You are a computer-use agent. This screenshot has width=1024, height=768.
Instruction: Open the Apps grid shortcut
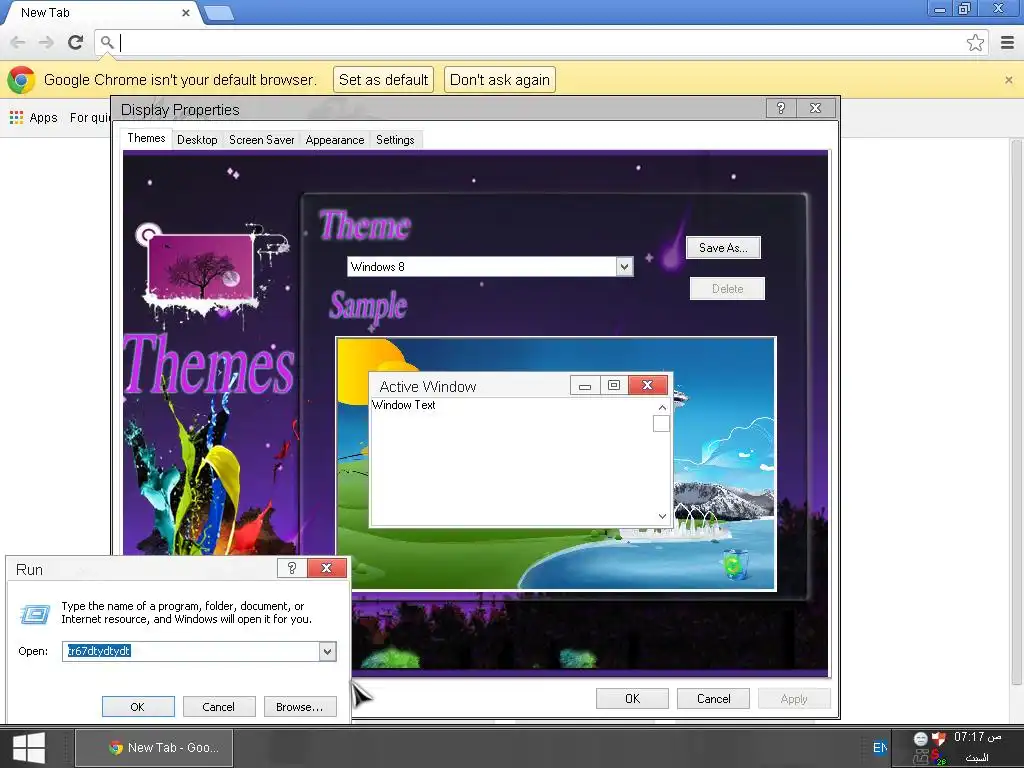[16, 118]
